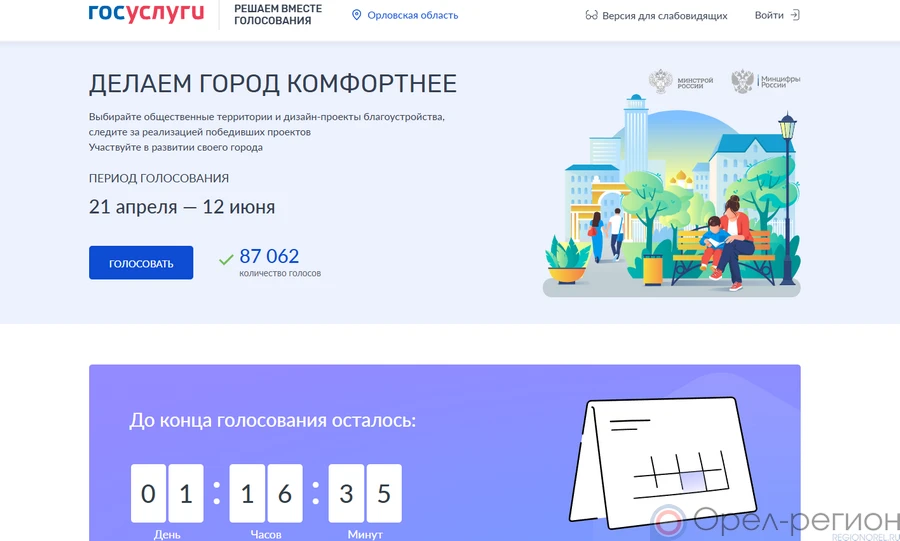Click the Госуслуги logo
This screenshot has width=900, height=541.
click(146, 14)
